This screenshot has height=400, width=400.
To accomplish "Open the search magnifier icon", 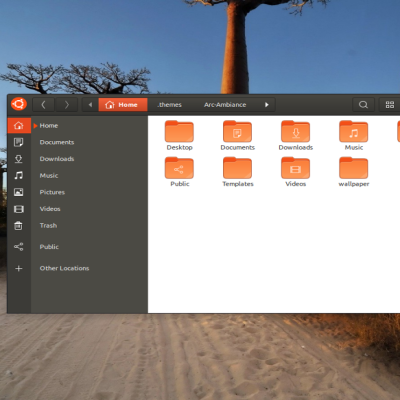I will point(363,105).
